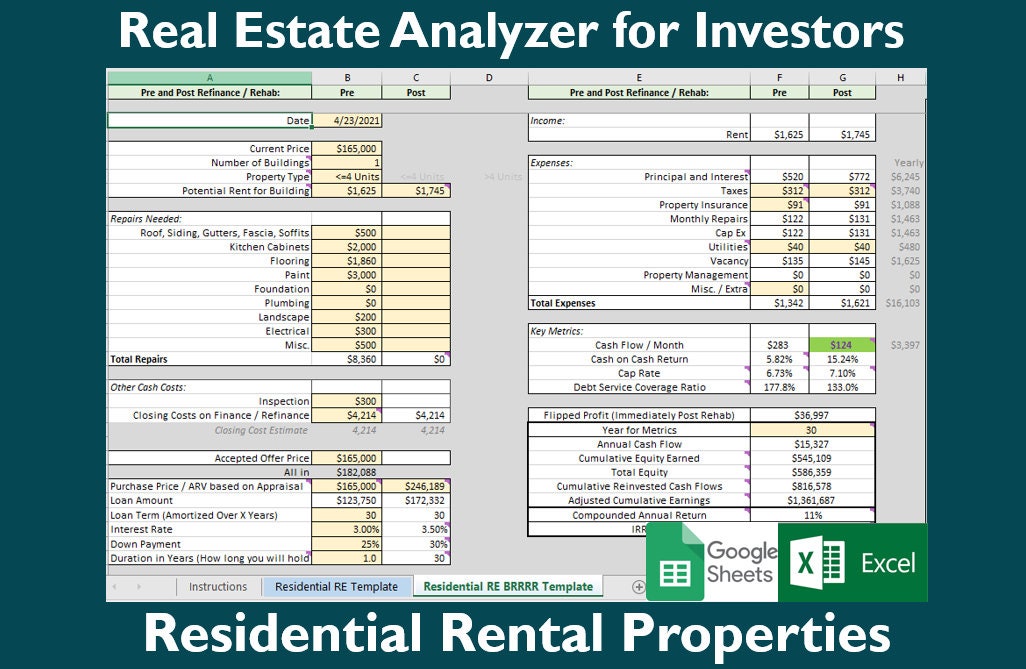Edit Pre Down Payment 25%
The width and height of the screenshot is (1026, 669).
click(347, 544)
